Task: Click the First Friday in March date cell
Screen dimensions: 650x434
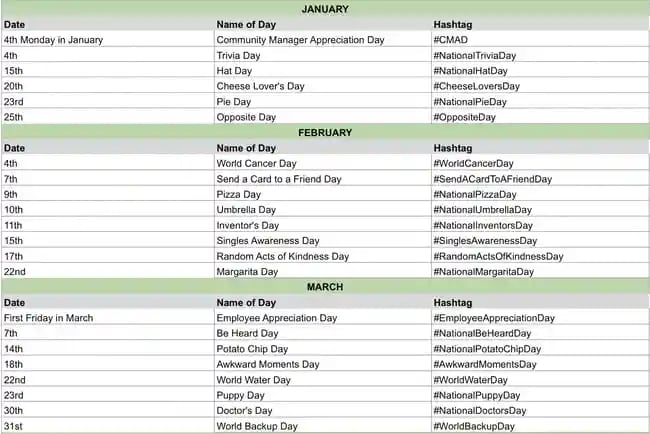Action: pyautogui.click(x=48, y=318)
